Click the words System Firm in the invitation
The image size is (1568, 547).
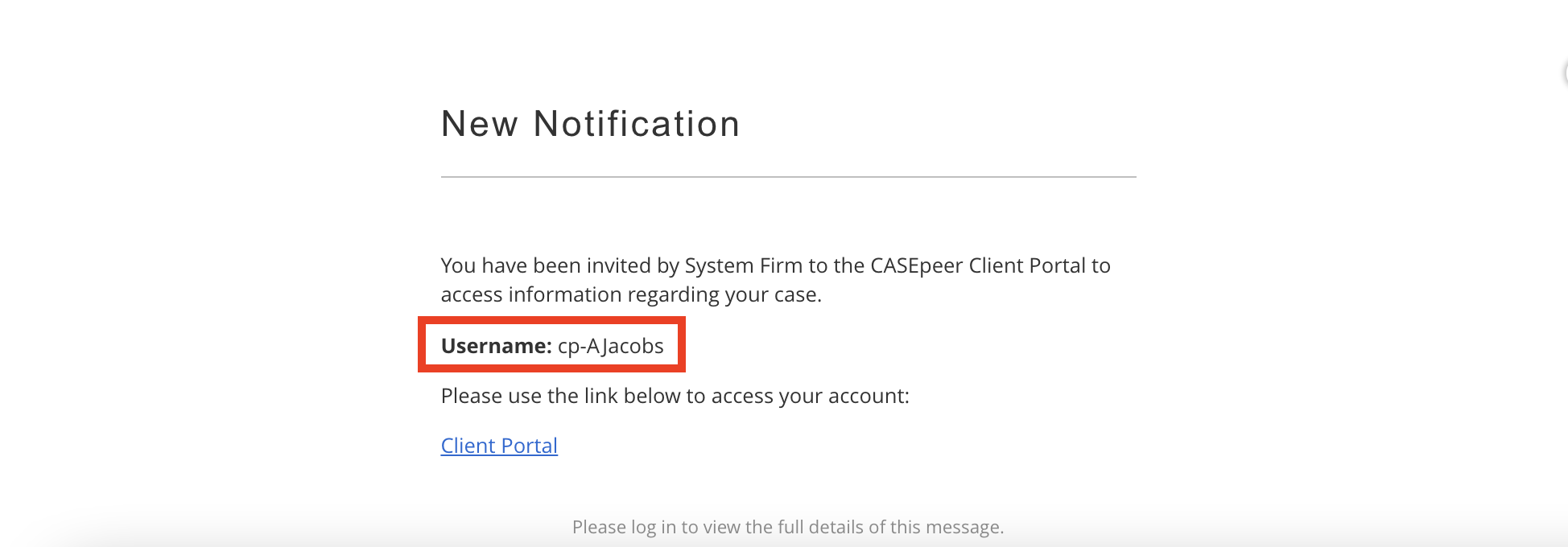click(x=743, y=265)
